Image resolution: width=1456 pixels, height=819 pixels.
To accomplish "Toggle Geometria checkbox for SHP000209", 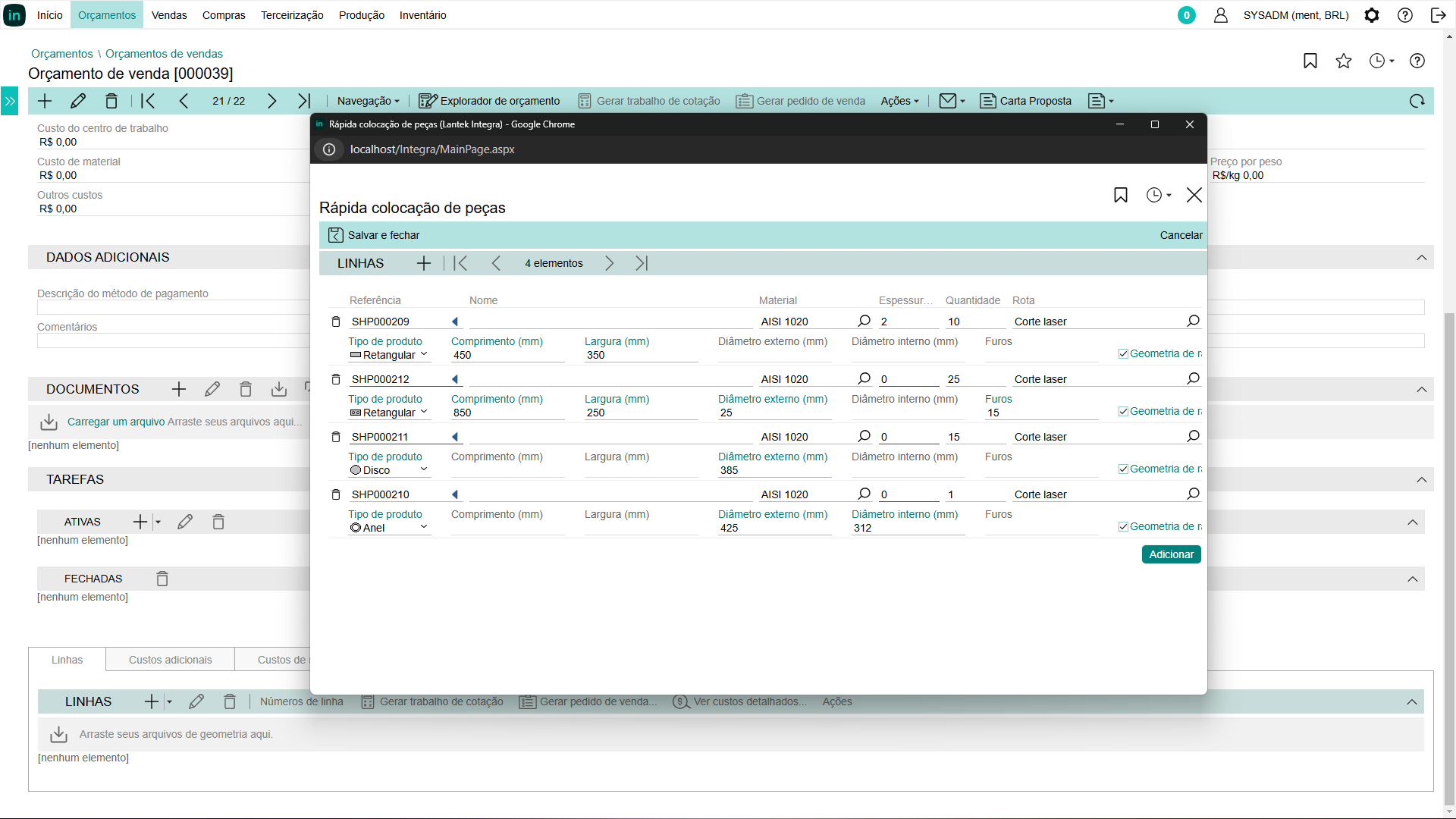I will [1123, 353].
